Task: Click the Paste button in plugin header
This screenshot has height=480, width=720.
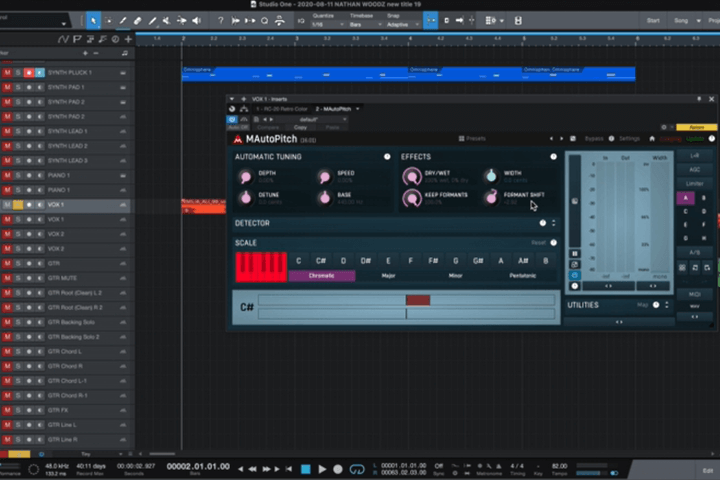Action: (x=332, y=128)
